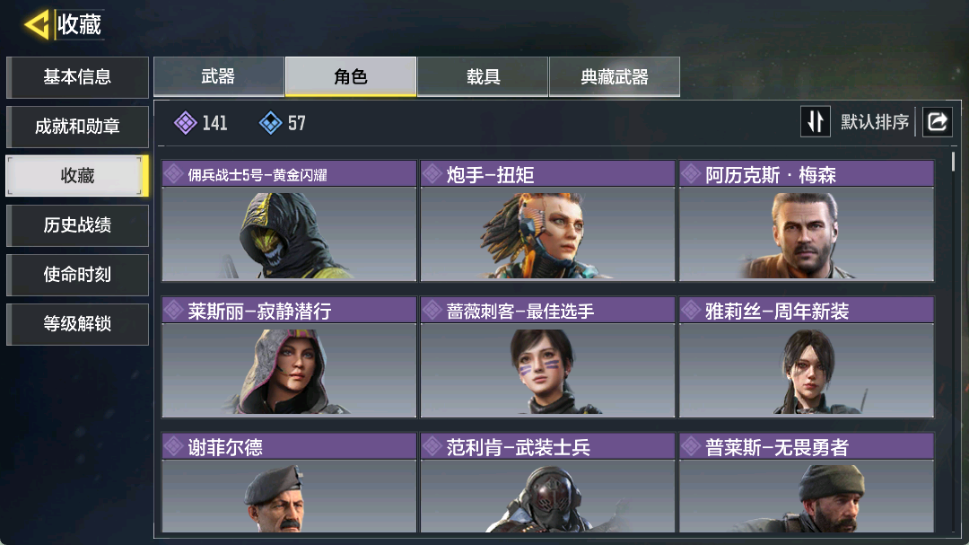Viewport: 969px width, 545px height.
Task: Choose the 蔷薇刺客-最佳选手 character card
Action: 548,357
